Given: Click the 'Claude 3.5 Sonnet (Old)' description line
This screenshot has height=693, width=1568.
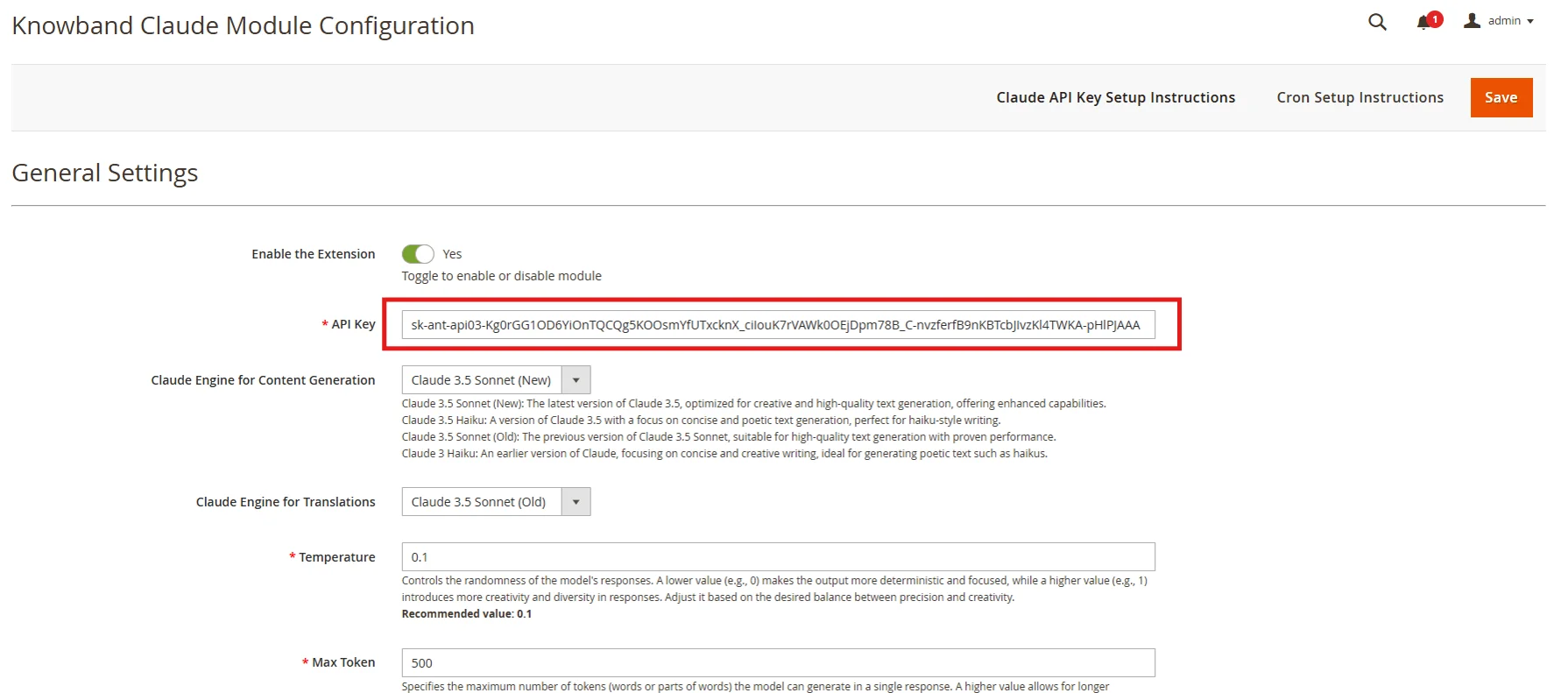Looking at the screenshot, I should 729,437.
